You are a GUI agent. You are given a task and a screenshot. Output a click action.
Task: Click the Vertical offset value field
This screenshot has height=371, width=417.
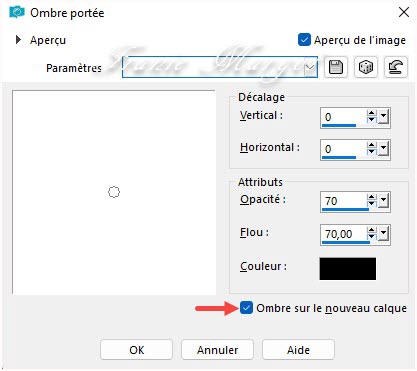pos(343,117)
